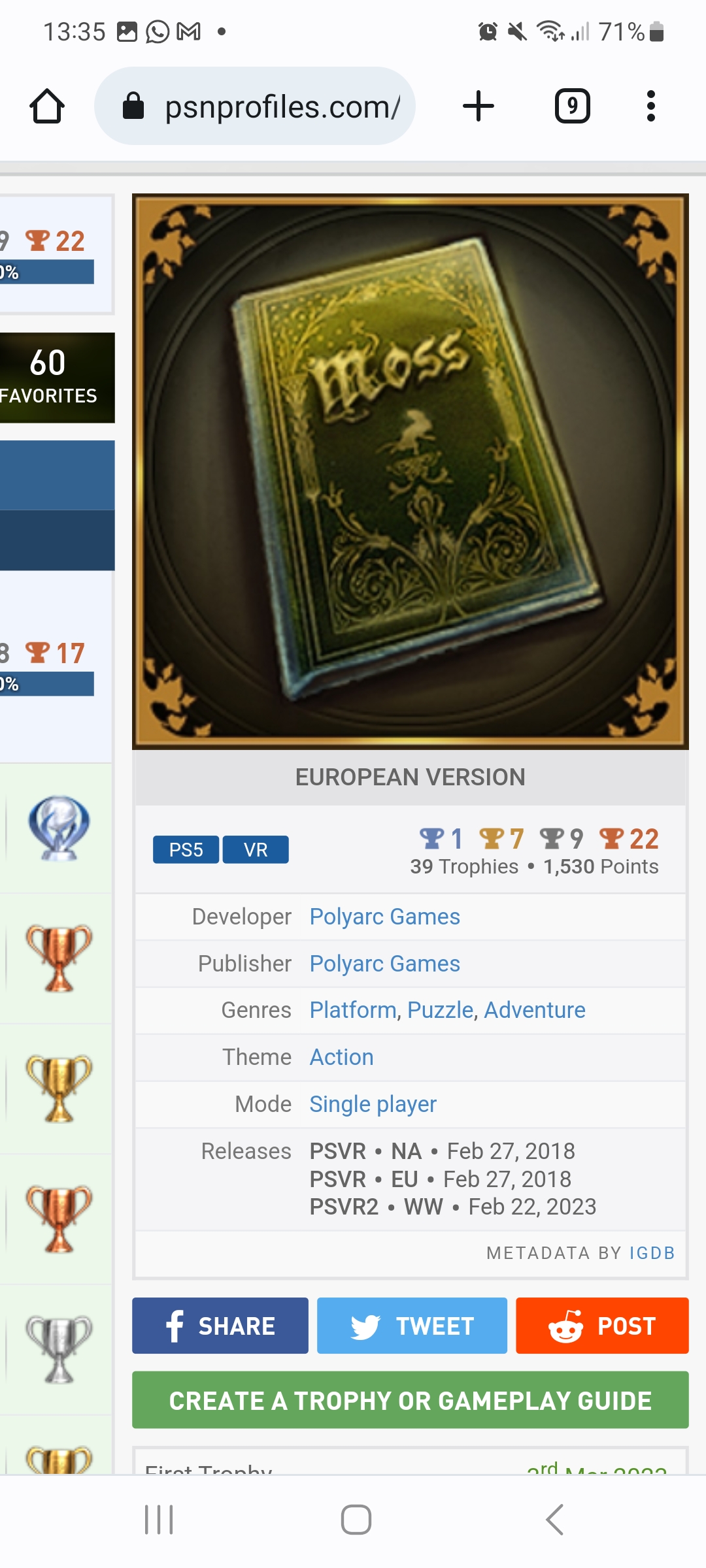
Task: Select the platinum trophy icon
Action: (x=59, y=828)
